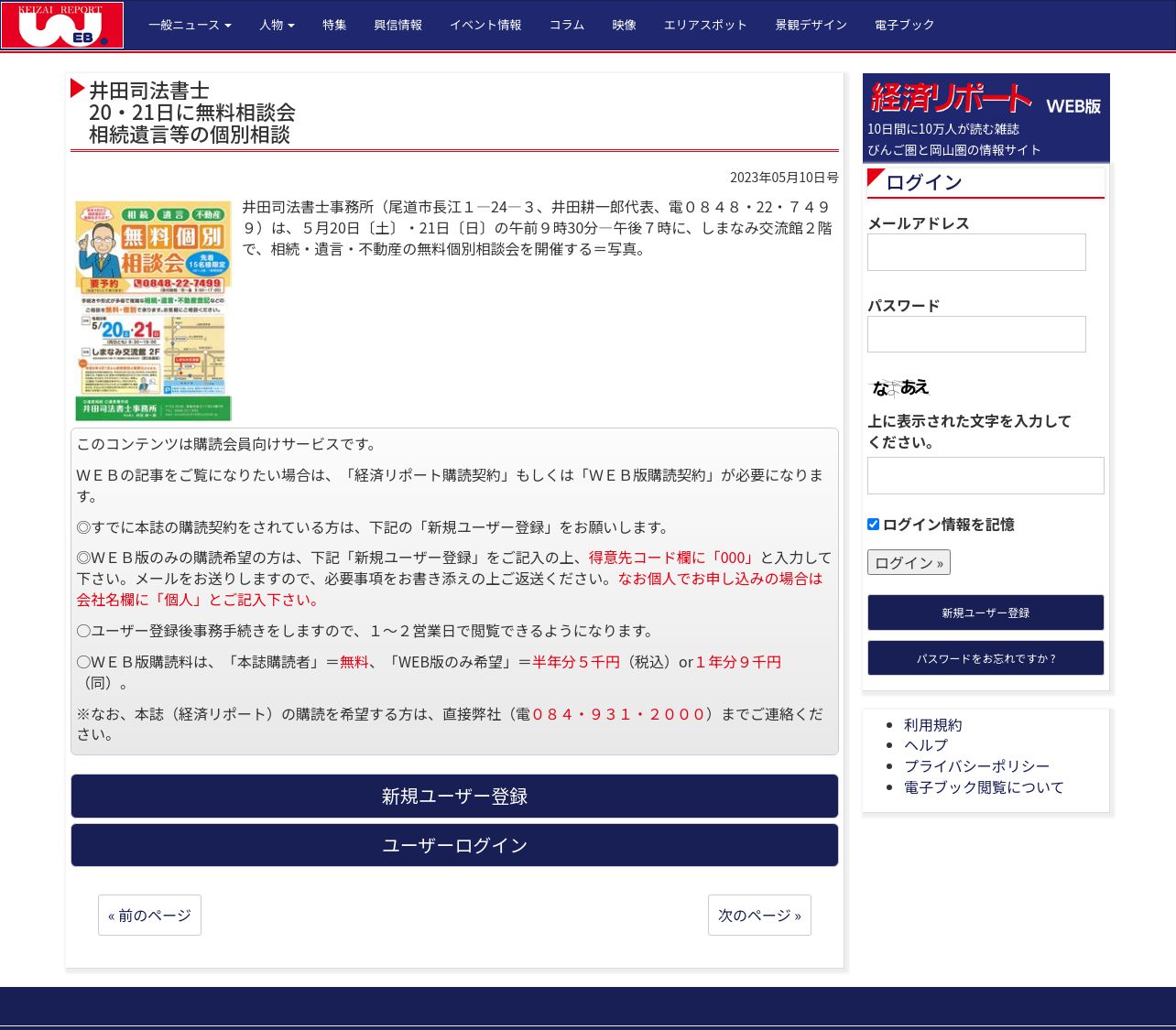Click the sidebar 新規ユーザー登録 button
Image resolution: width=1176 pixels, height=1030 pixels.
[985, 613]
